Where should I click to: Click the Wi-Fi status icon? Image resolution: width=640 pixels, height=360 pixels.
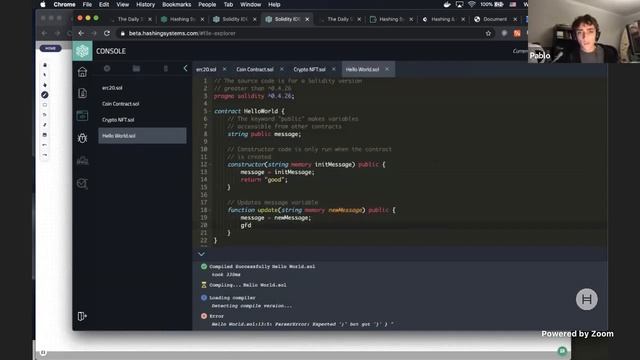472,4
